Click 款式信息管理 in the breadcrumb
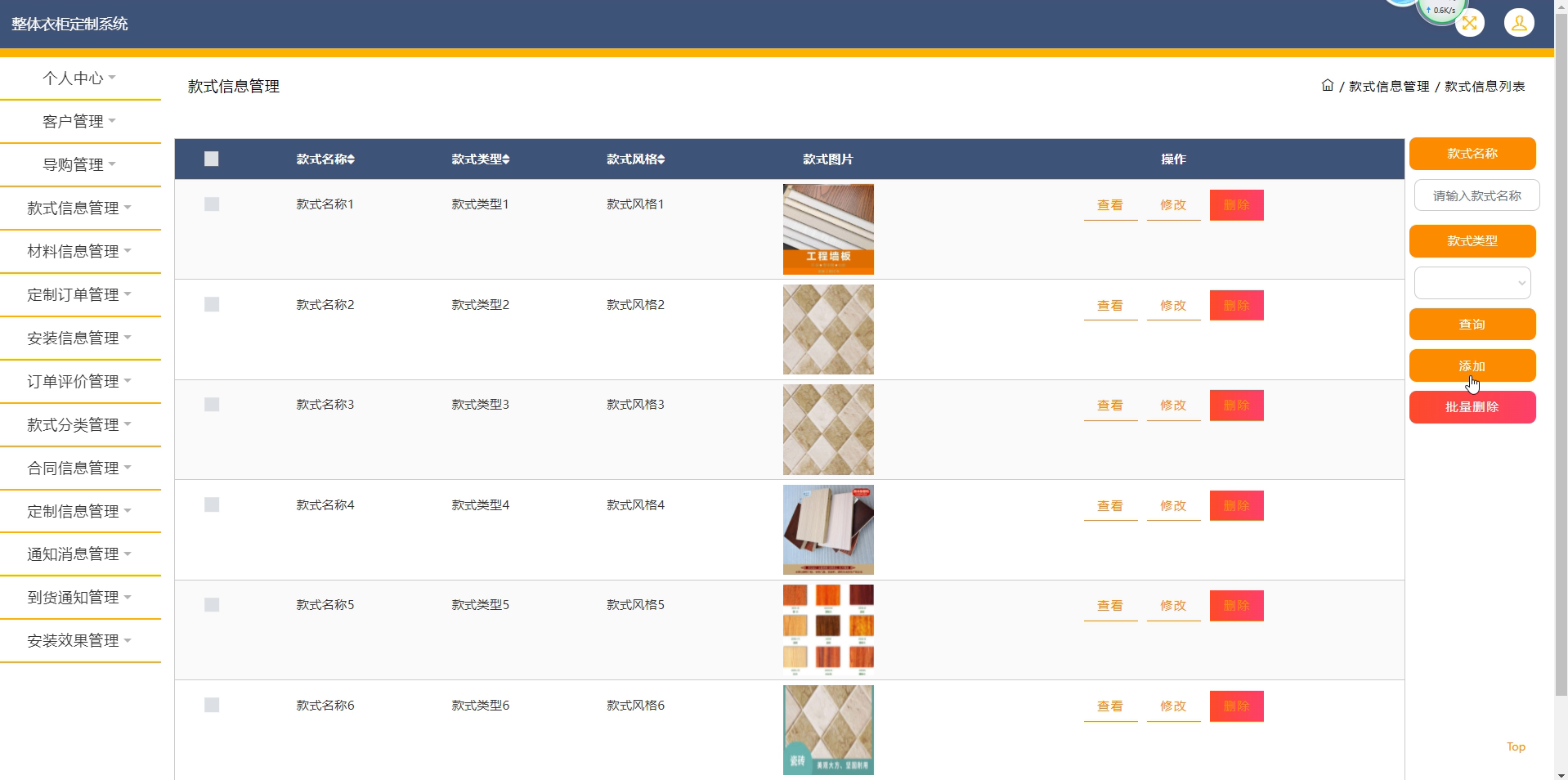Screen dimensions: 1568x780 pyautogui.click(x=1389, y=86)
